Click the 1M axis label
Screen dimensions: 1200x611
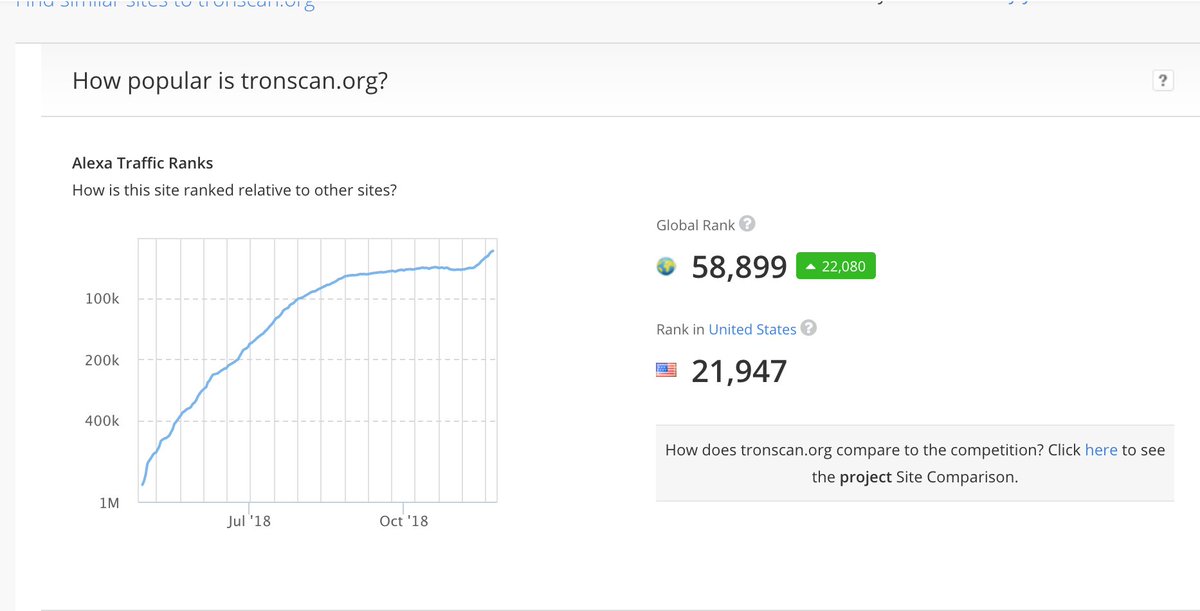[109, 502]
